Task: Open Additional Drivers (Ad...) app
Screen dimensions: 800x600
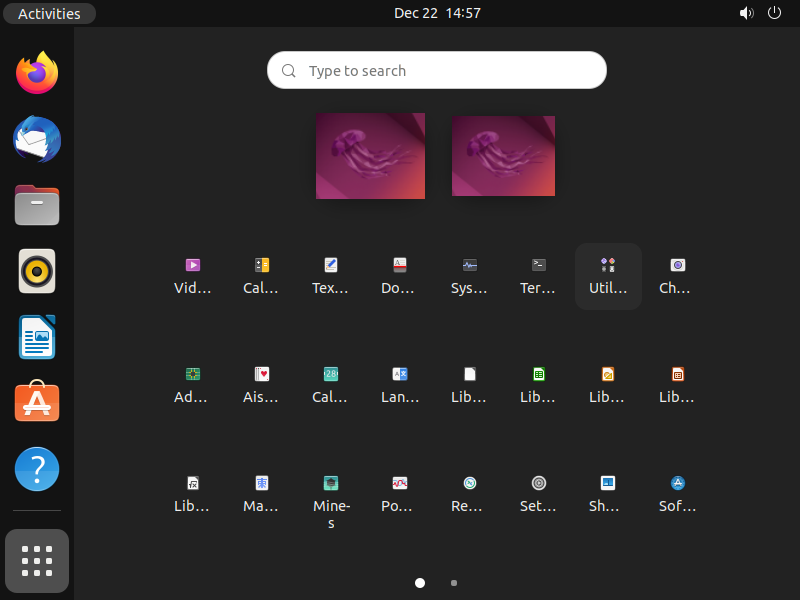Action: 193,385
